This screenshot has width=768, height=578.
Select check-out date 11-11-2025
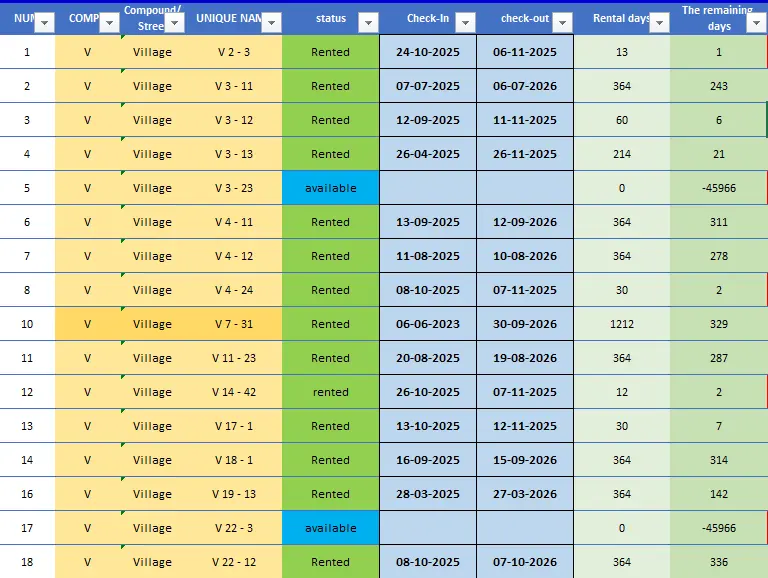[x=525, y=120]
